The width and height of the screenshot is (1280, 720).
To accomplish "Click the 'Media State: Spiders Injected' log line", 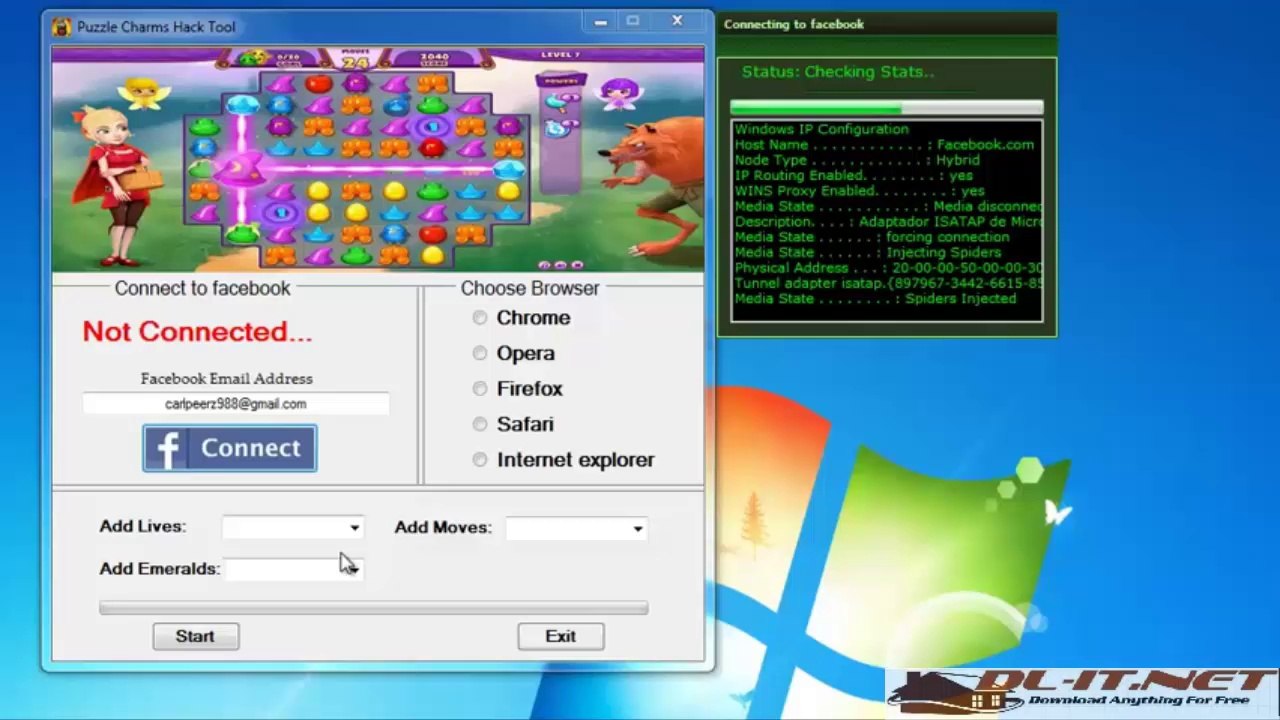I will (x=875, y=299).
